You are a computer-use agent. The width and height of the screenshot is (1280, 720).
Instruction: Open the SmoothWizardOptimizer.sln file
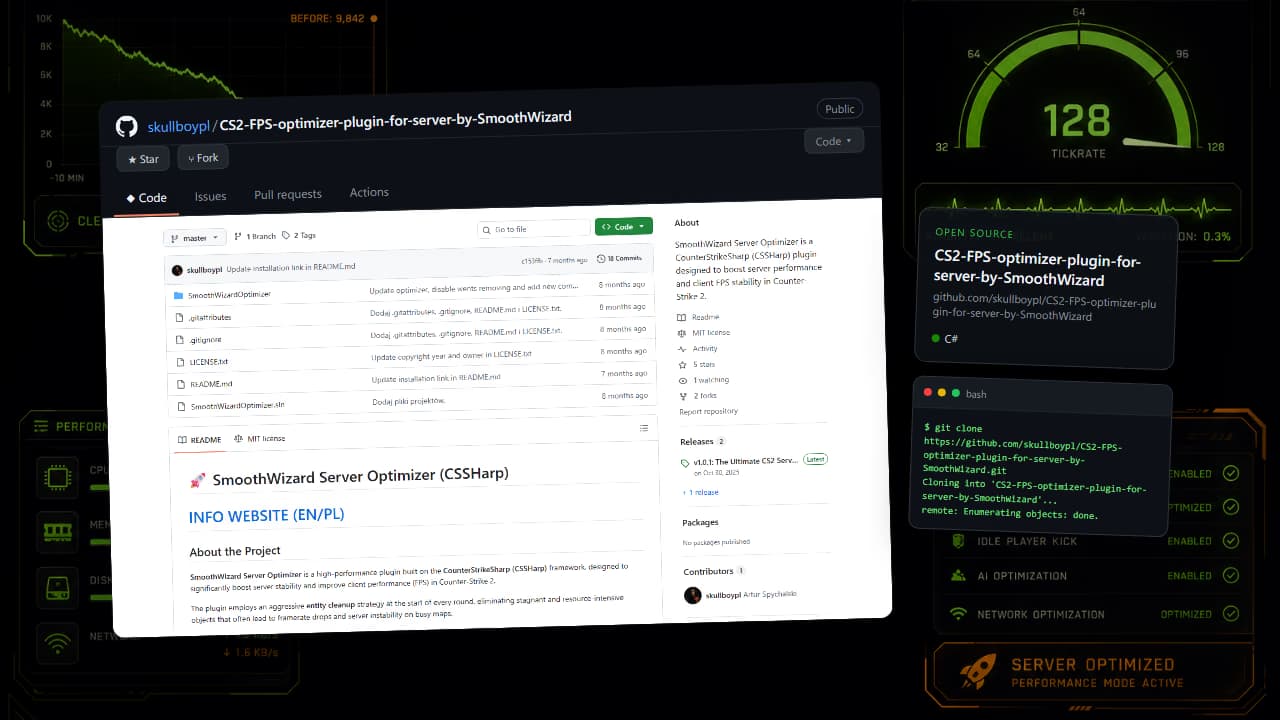[238, 405]
